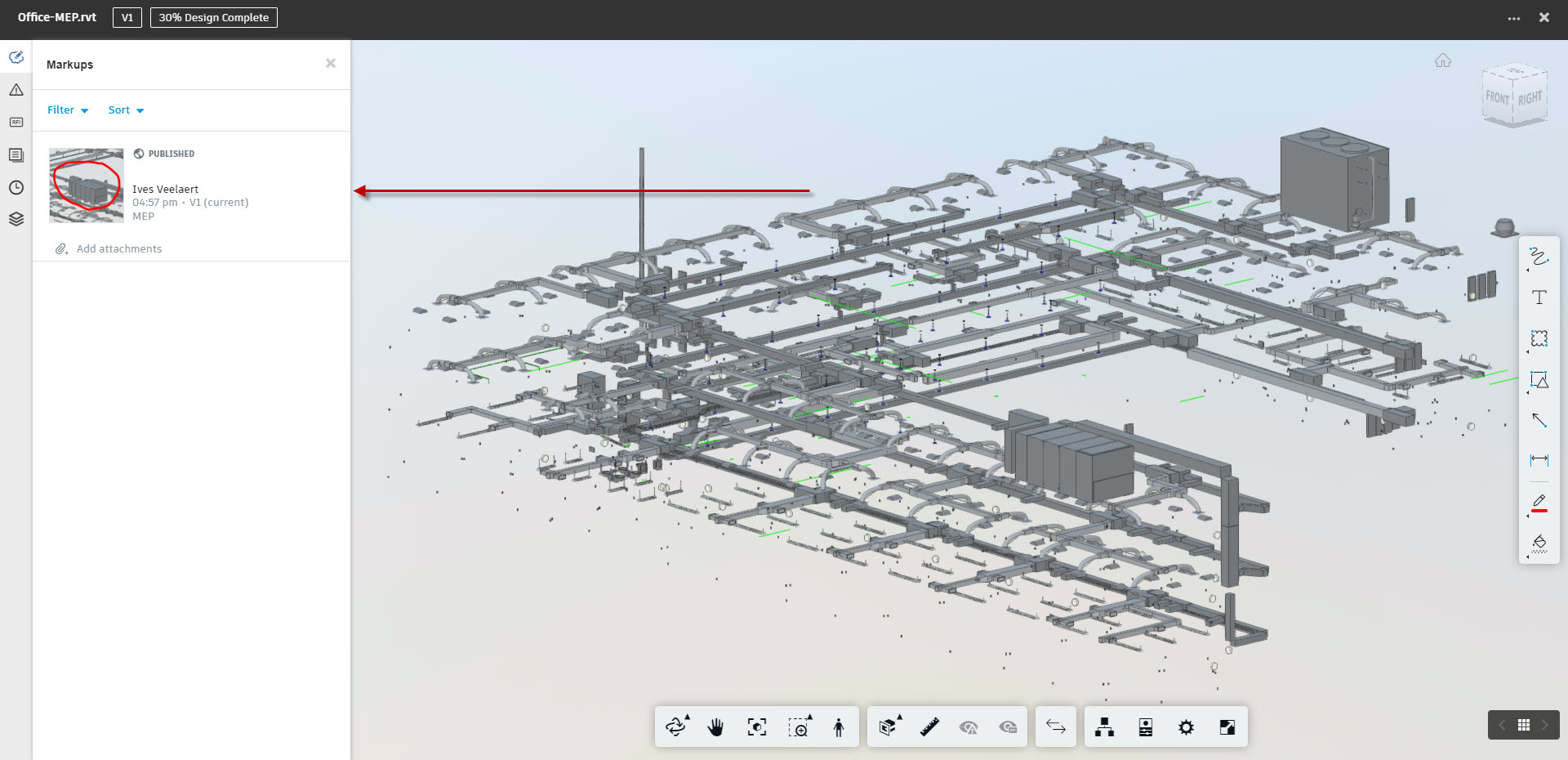The image size is (1568, 760).
Task: Open the Sort dropdown in Markups panel
Action: pyautogui.click(x=125, y=110)
